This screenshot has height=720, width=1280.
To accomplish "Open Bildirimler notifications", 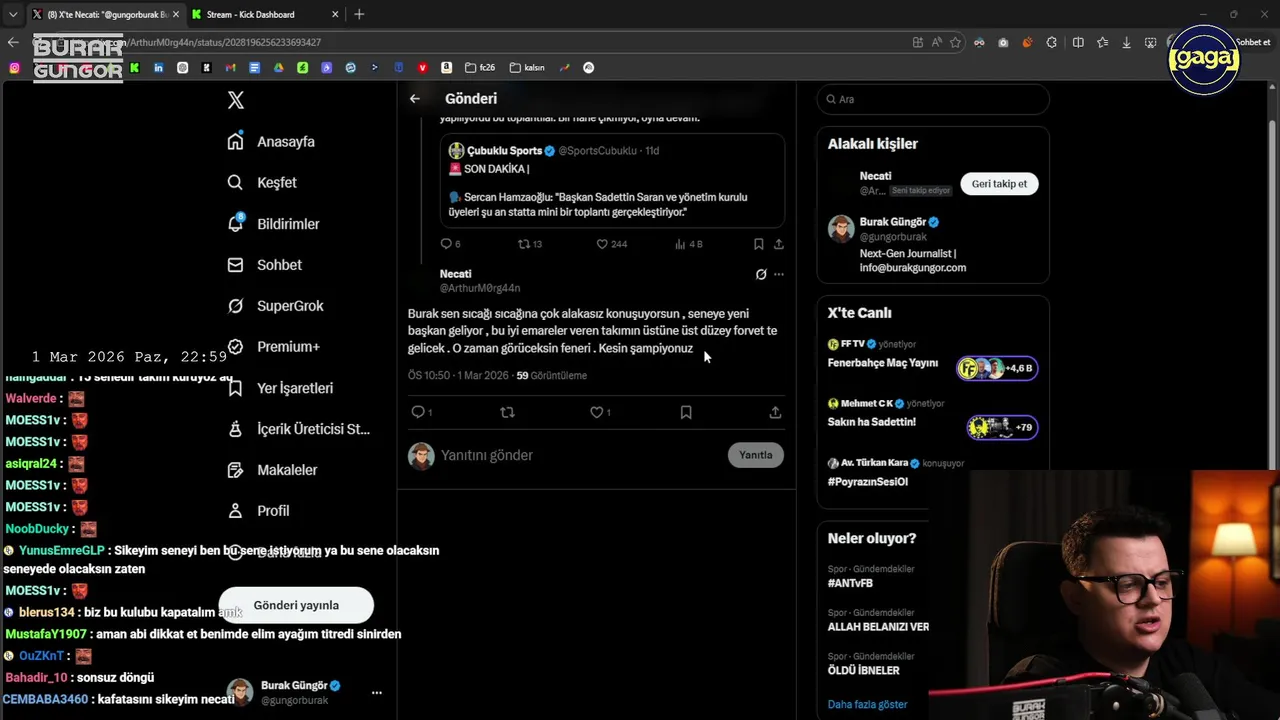I will click(273, 224).
